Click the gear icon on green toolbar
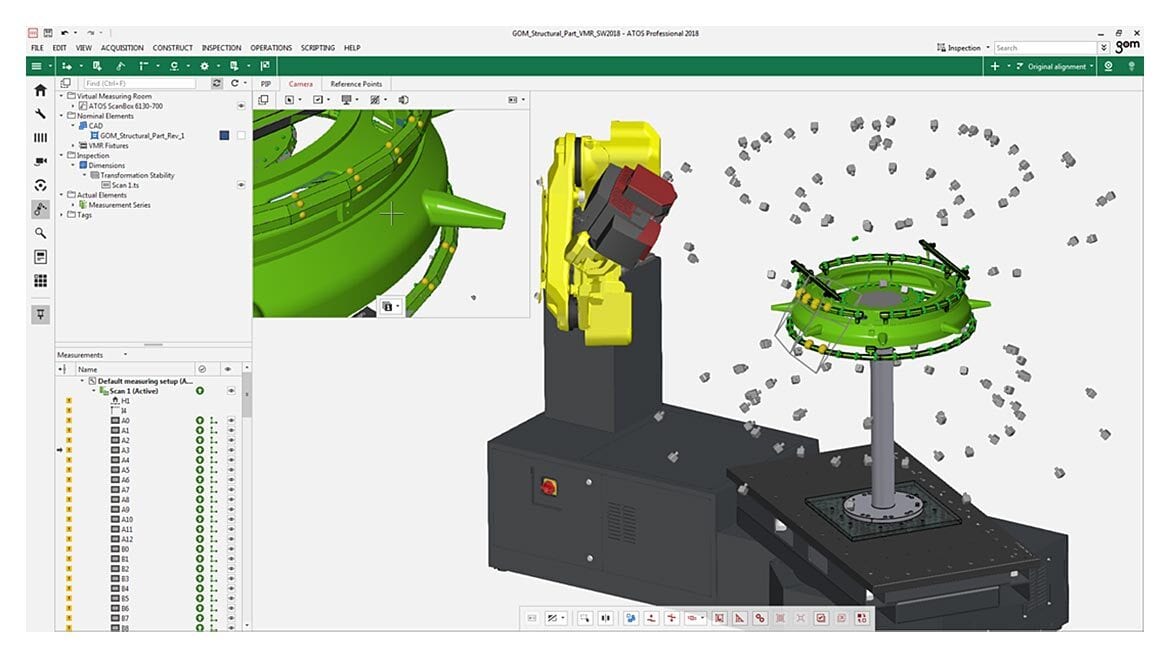Image resolution: width=1170 pixels, height=658 pixels. [x=204, y=66]
